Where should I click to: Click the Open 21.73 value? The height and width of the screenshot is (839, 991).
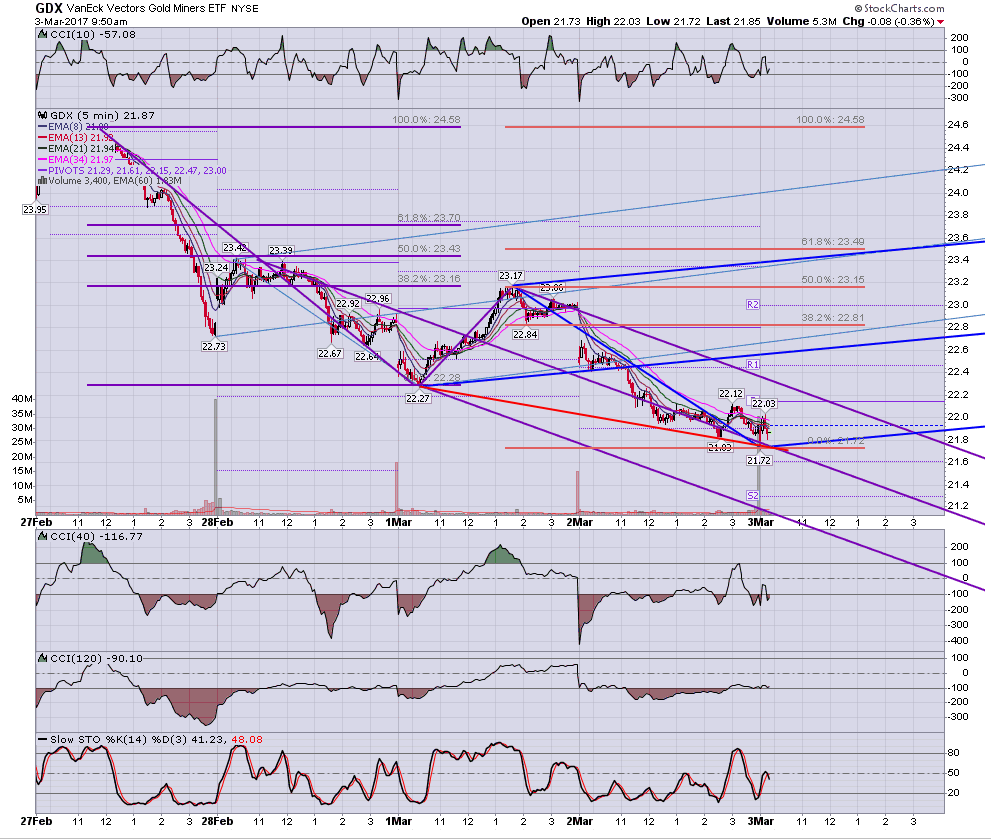[550, 21]
